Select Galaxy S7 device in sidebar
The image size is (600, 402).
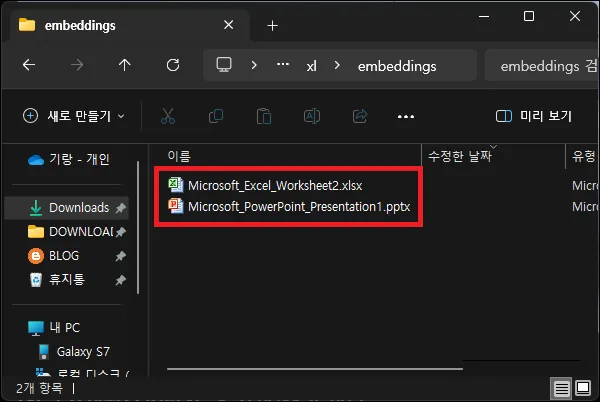point(75,352)
